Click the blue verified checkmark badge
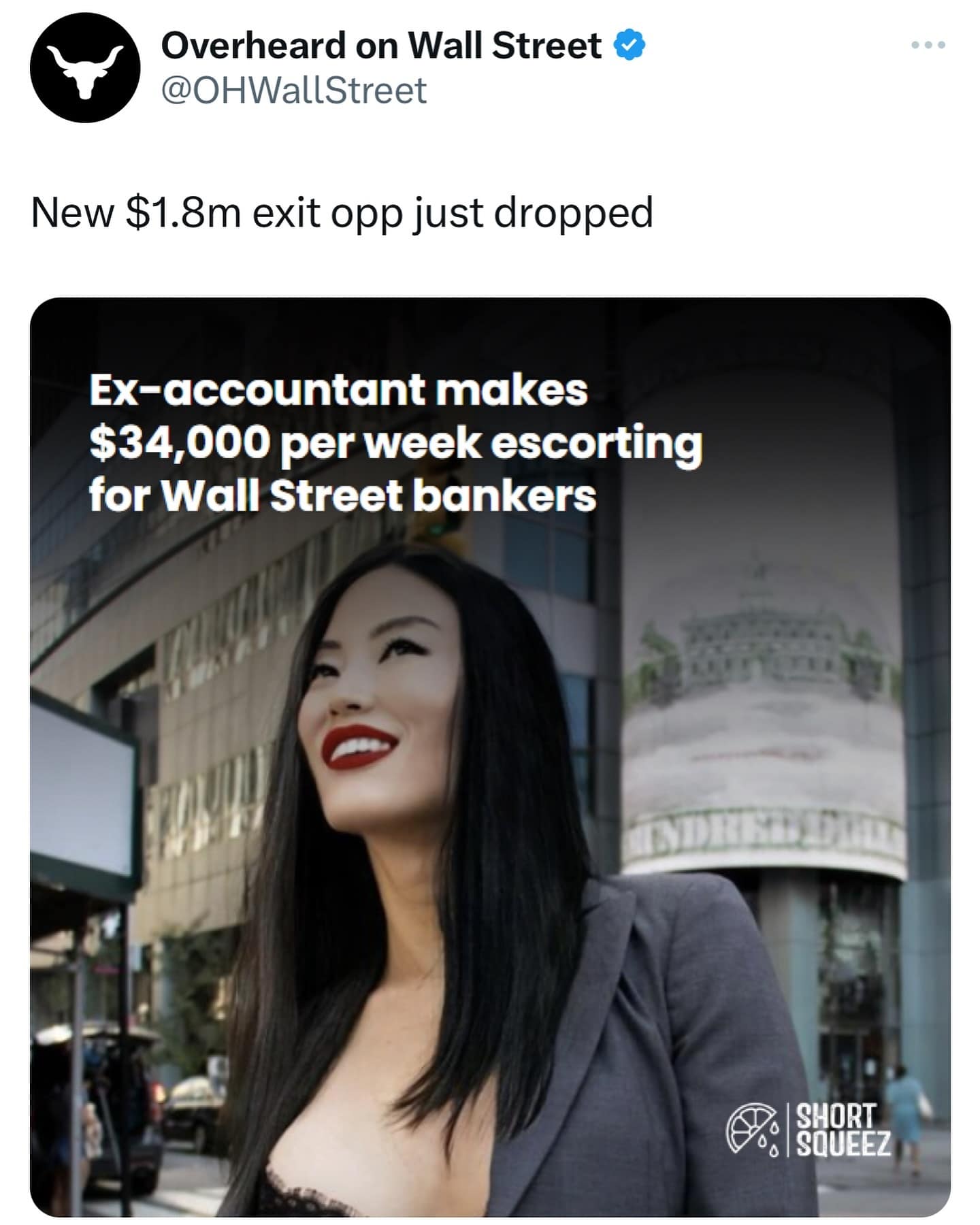980x1225 pixels. [x=630, y=46]
